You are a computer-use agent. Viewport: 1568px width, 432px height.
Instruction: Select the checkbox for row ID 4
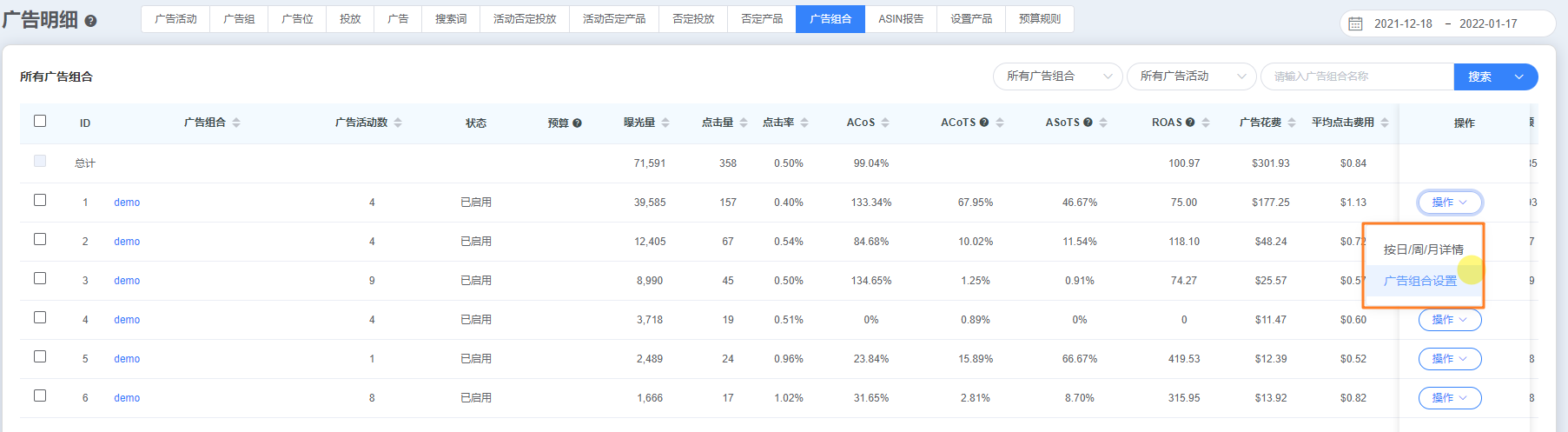40,317
